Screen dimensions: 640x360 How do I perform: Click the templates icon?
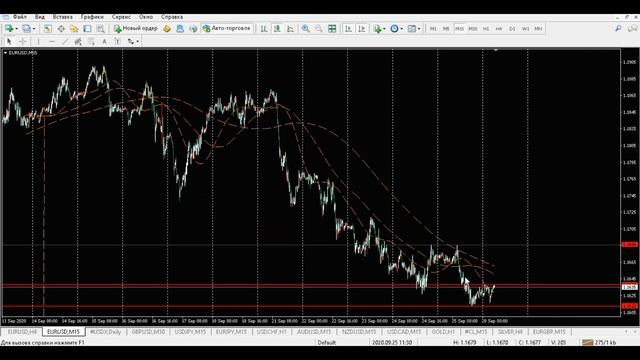click(412, 29)
